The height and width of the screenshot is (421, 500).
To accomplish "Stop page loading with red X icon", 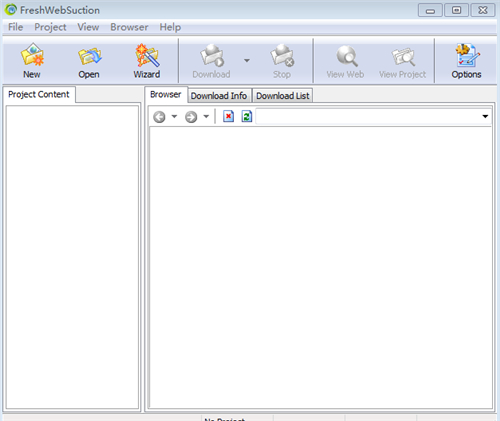I will (x=228, y=116).
